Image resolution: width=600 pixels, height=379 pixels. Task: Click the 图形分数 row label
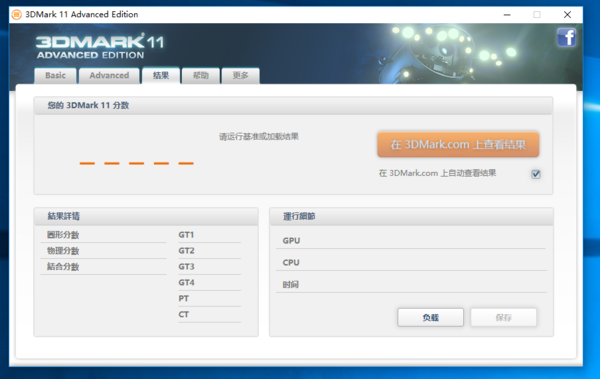pos(63,235)
